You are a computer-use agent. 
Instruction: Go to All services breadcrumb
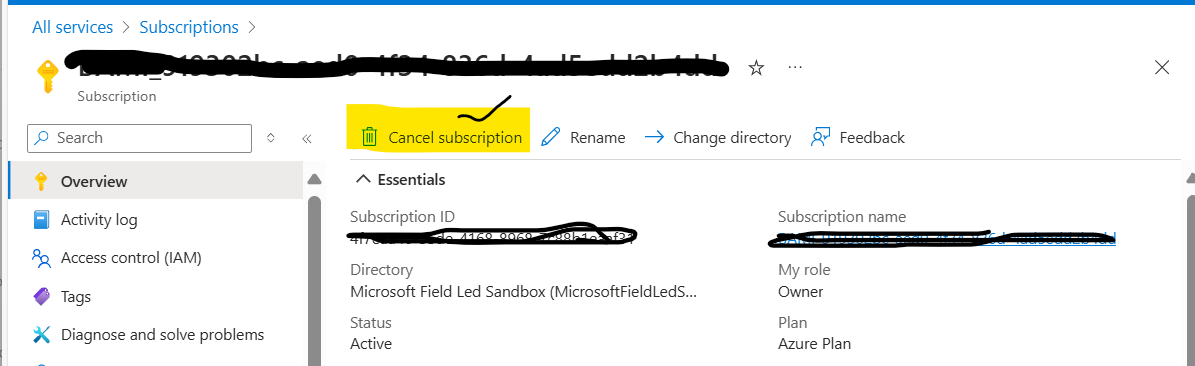[x=72, y=27]
